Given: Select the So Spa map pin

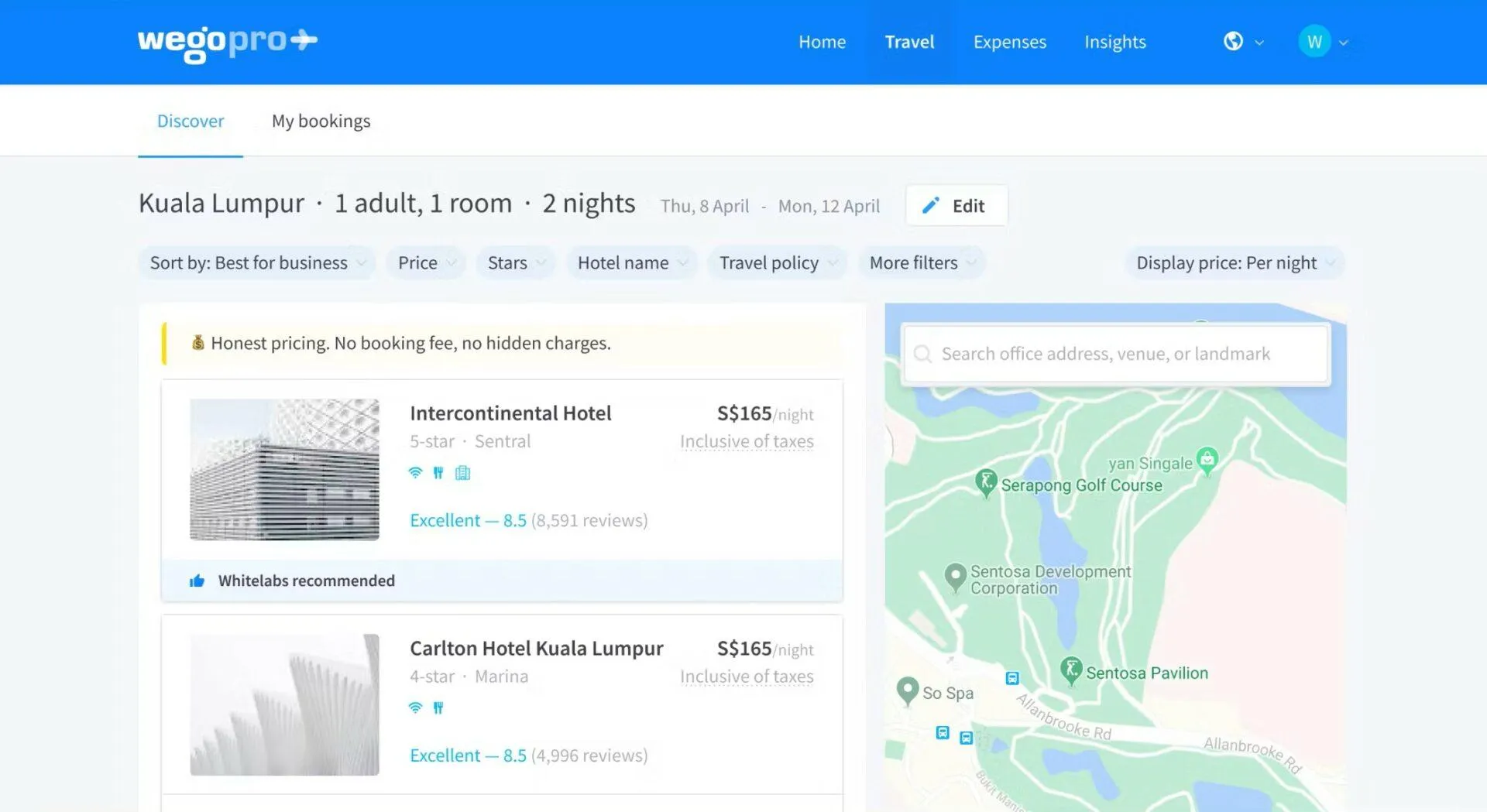Looking at the screenshot, I should [907, 691].
